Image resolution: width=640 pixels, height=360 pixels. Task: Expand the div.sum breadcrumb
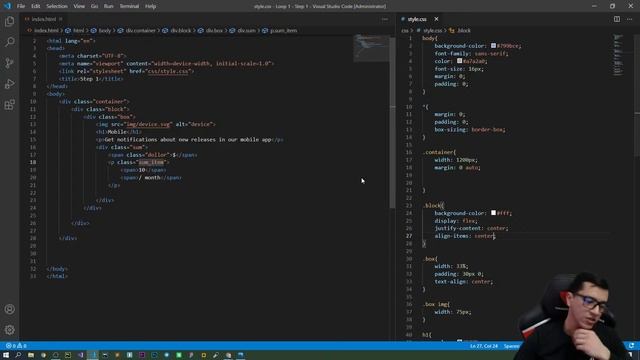pyautogui.click(x=246, y=30)
